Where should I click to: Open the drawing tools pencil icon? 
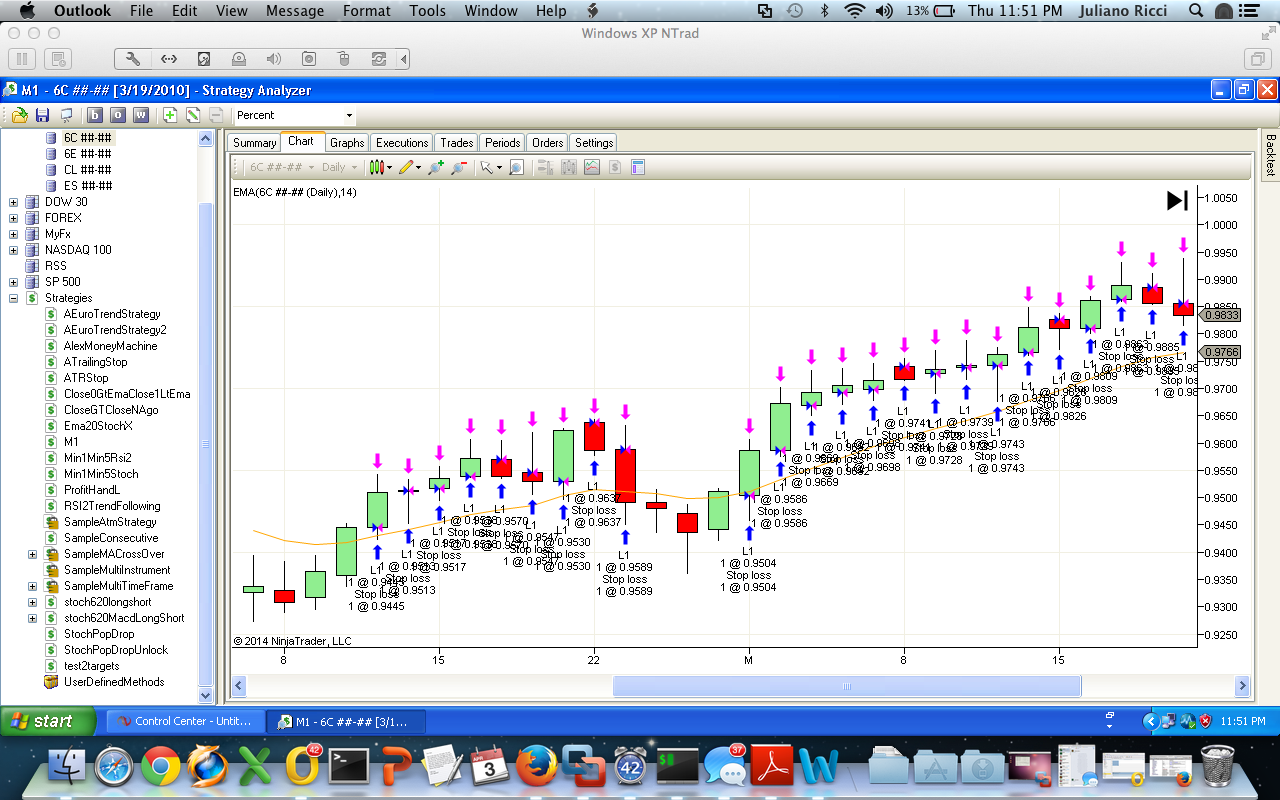point(408,168)
